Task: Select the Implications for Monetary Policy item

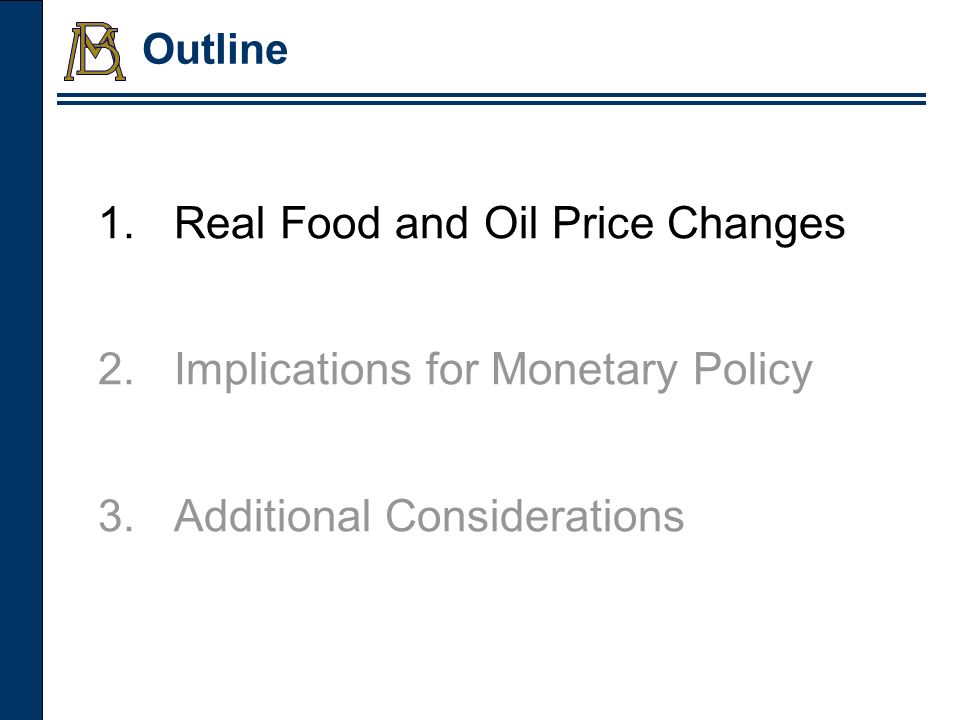Action: coord(493,370)
